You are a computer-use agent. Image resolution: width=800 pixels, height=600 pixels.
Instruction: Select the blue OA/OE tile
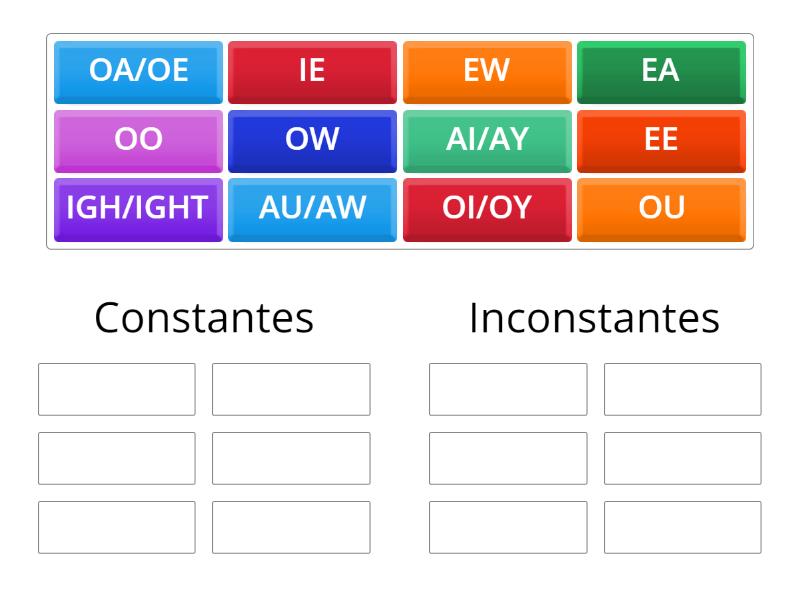click(x=138, y=72)
